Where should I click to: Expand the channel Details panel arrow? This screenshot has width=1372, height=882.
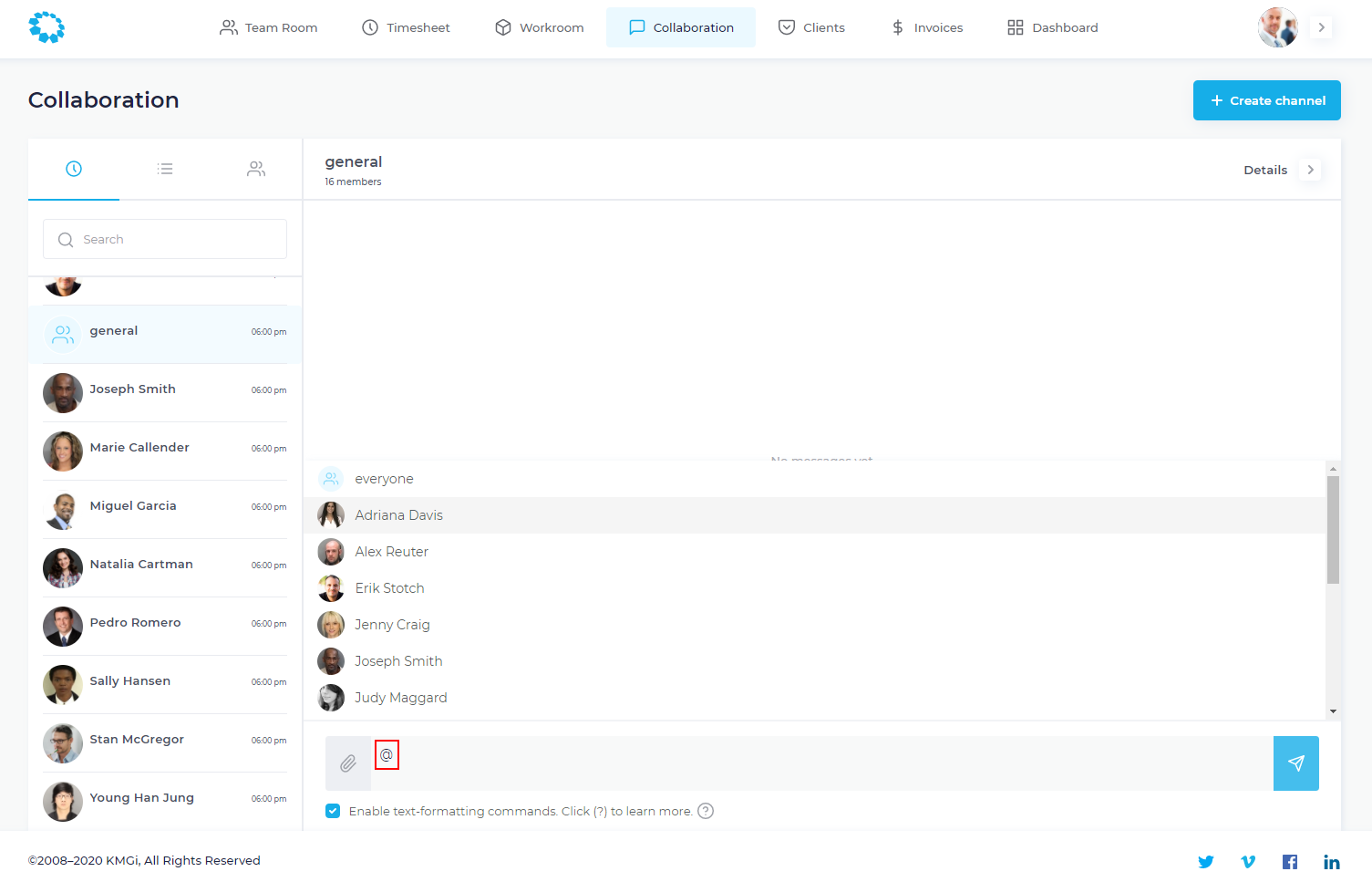pyautogui.click(x=1310, y=170)
